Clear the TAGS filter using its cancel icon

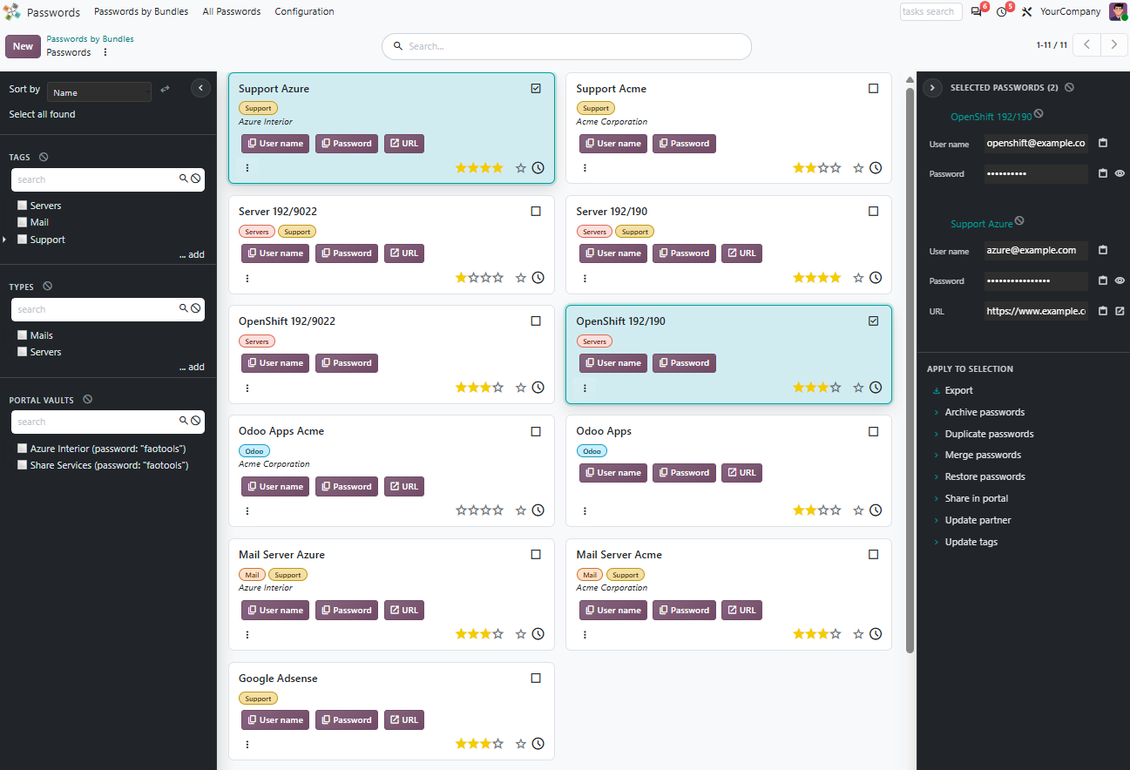(x=44, y=156)
